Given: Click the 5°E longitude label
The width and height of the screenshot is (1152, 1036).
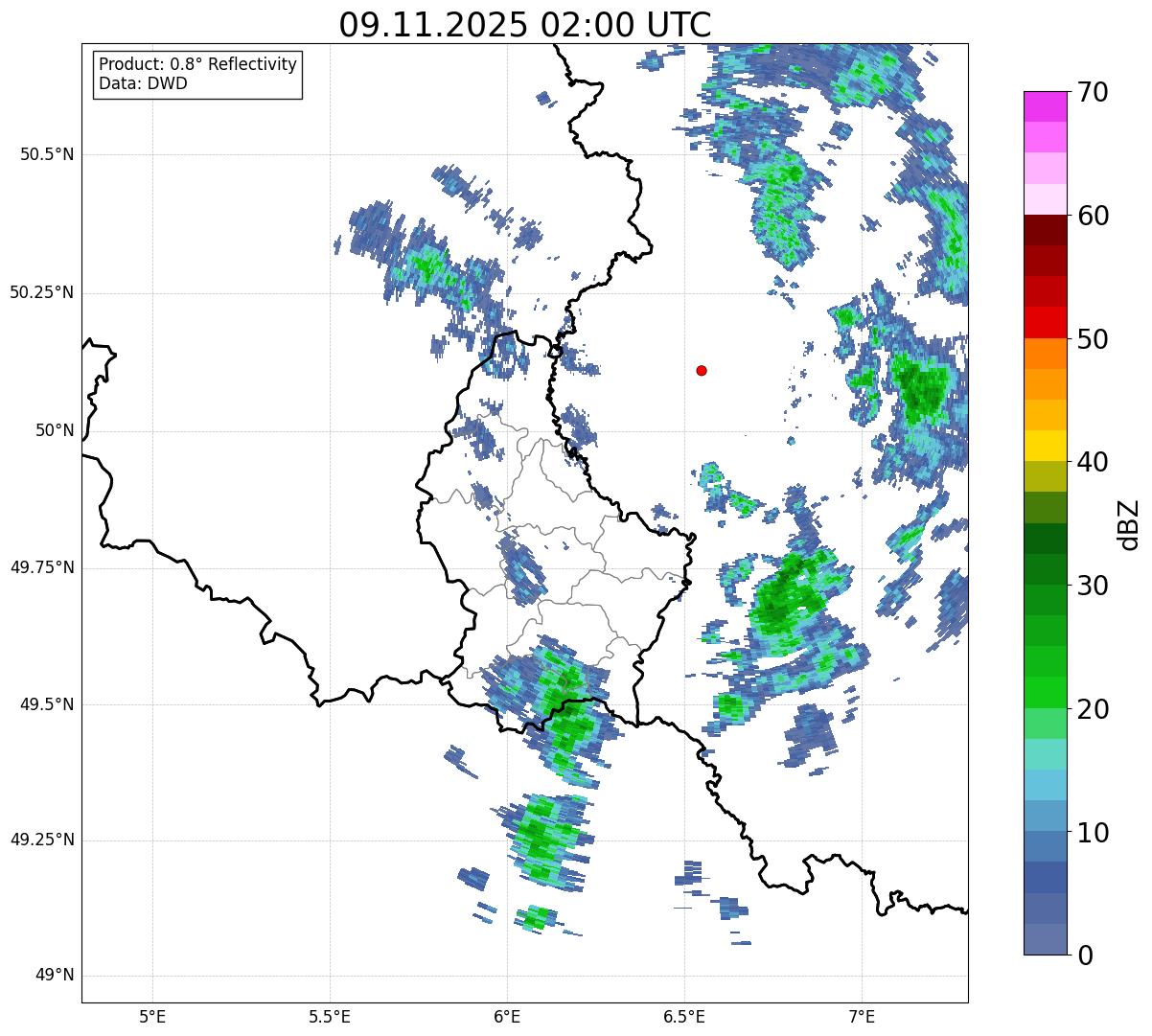Looking at the screenshot, I should coord(152,1016).
